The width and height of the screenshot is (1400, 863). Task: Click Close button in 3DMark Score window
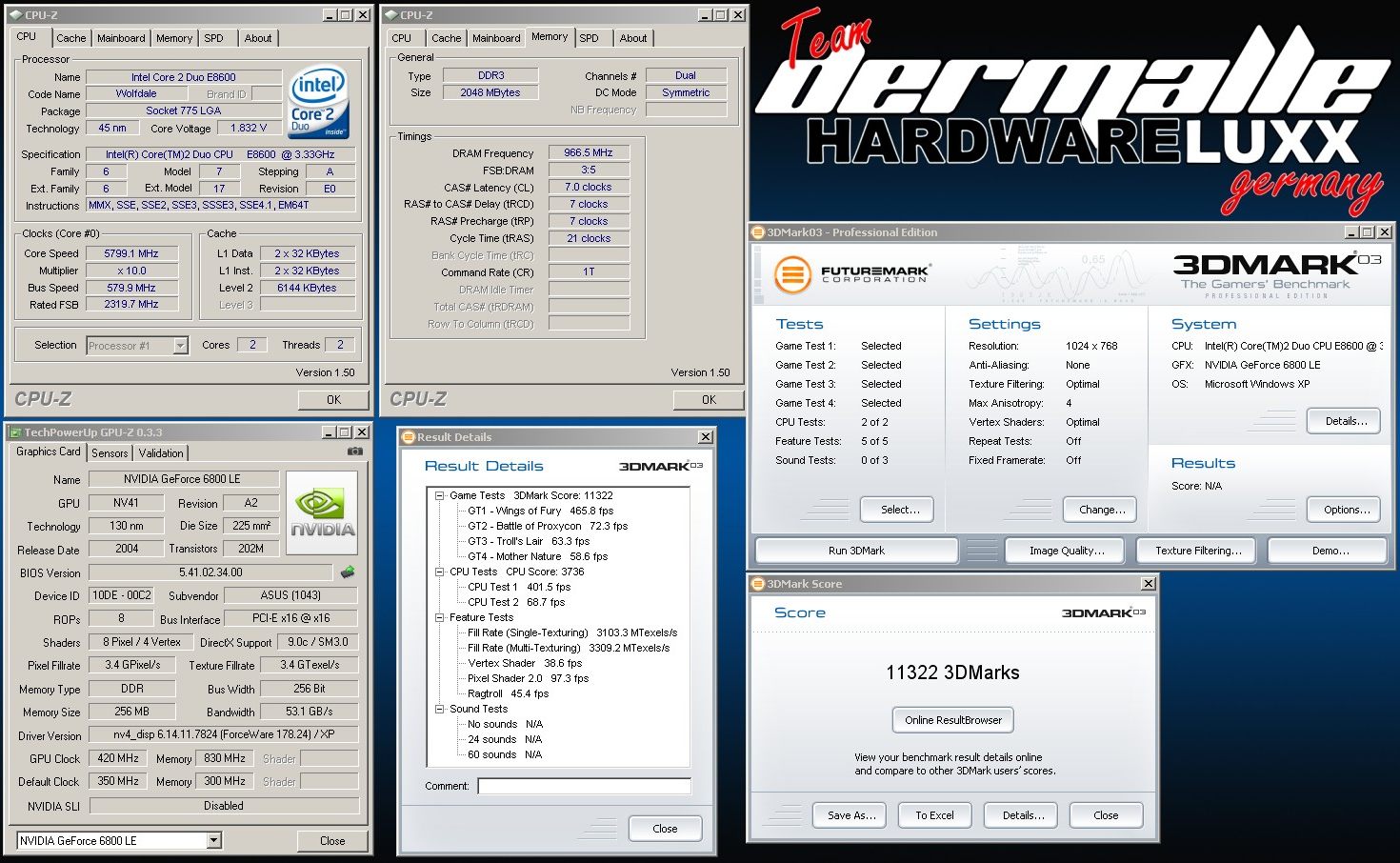[1106, 815]
